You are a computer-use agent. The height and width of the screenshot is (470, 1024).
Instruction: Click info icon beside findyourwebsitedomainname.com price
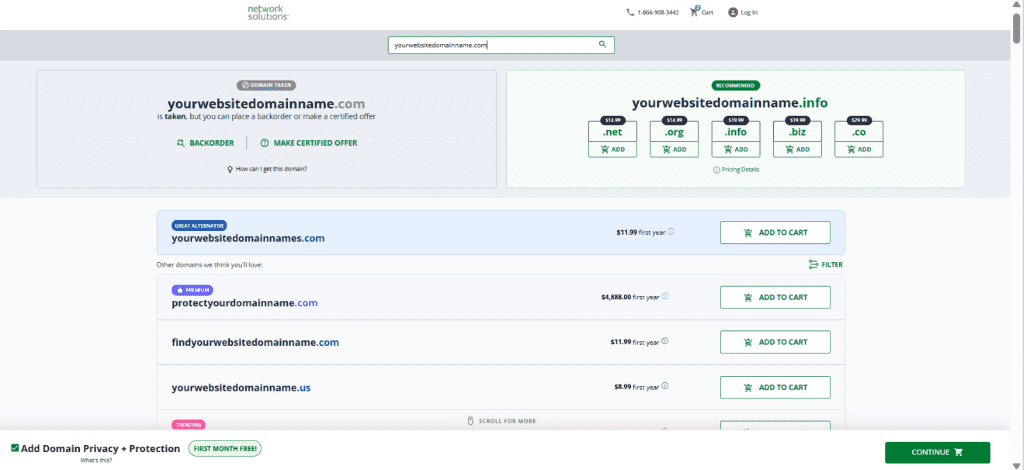[665, 341]
